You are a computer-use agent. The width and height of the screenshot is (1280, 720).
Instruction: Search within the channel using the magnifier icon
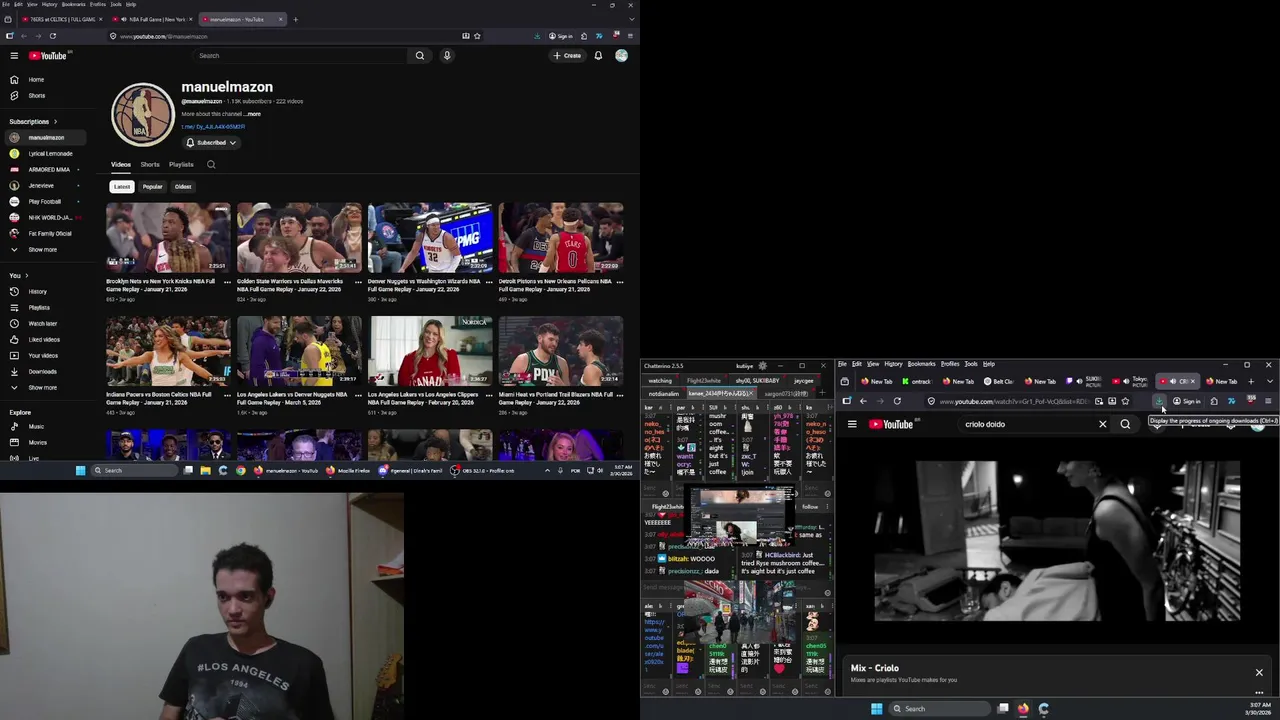coord(211,165)
